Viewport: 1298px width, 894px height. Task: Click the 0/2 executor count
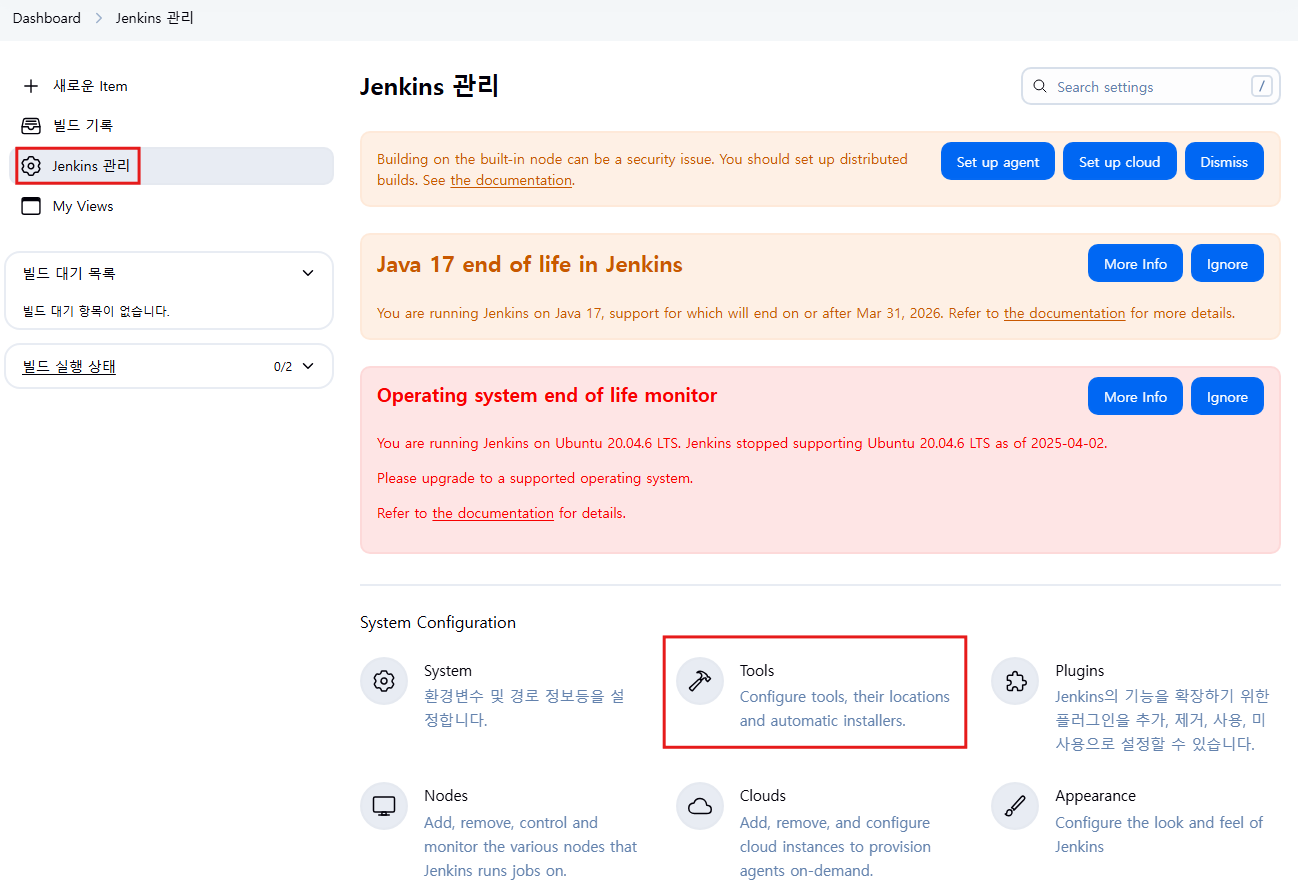283,367
